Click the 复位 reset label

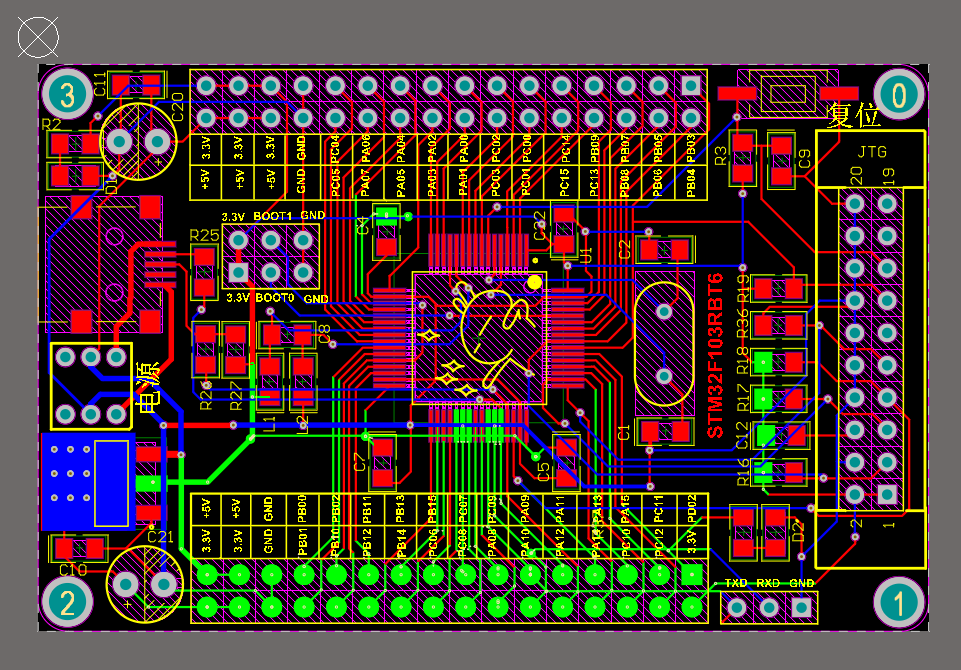854,115
